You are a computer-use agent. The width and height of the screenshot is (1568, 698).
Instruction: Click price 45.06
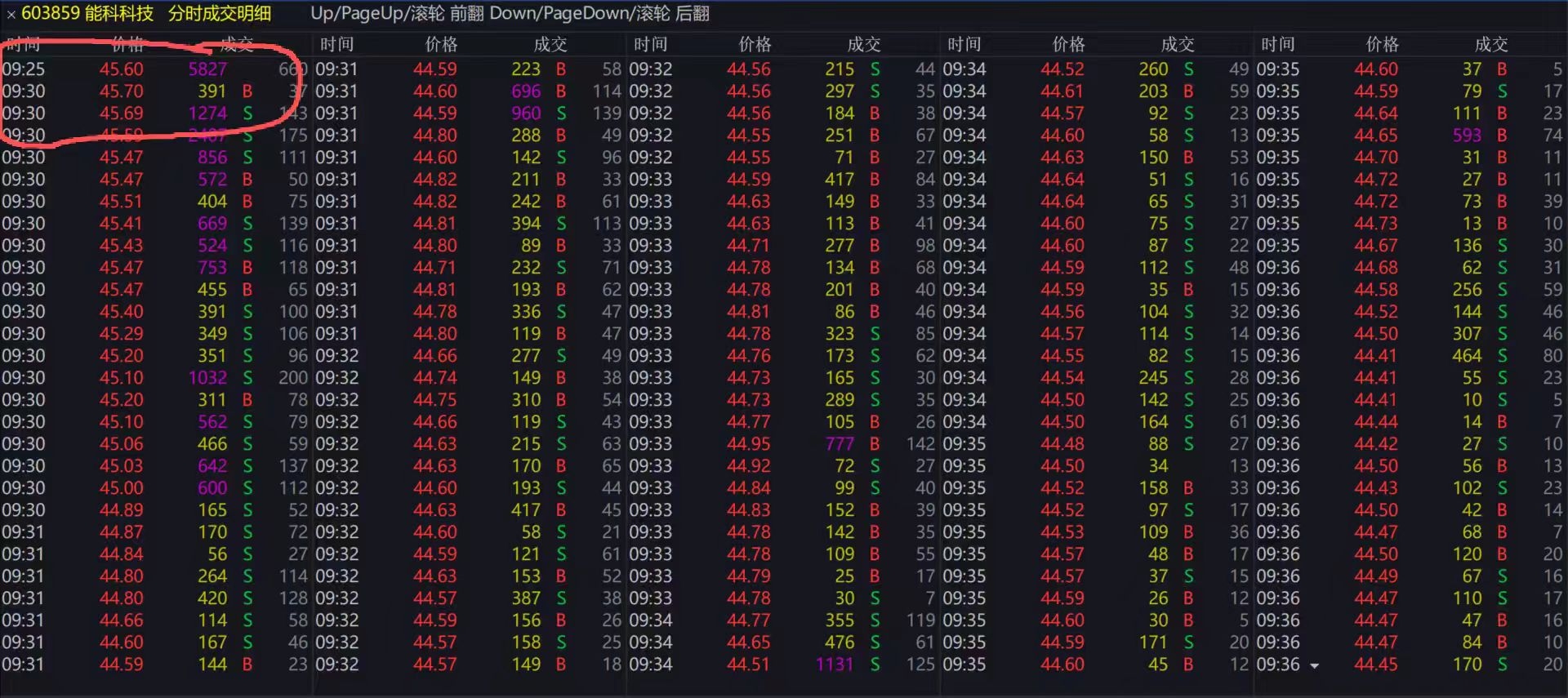tap(121, 444)
